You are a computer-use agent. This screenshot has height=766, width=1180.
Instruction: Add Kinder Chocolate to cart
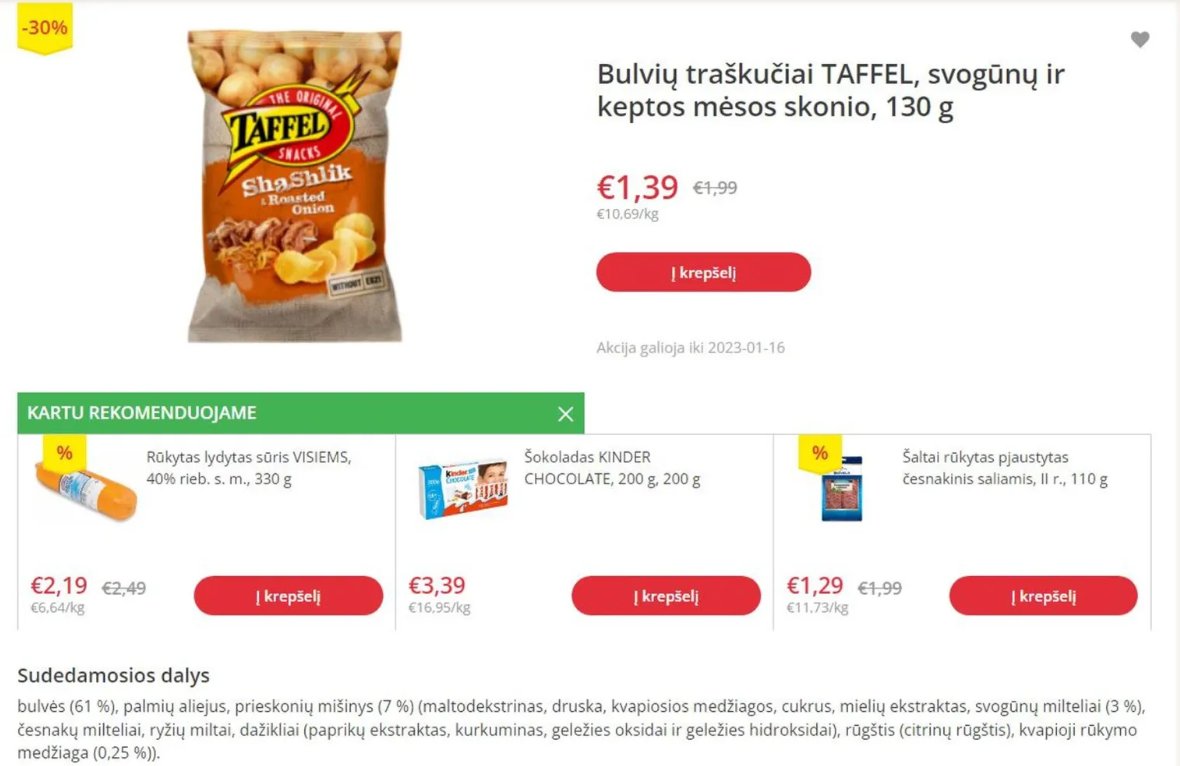click(666, 596)
